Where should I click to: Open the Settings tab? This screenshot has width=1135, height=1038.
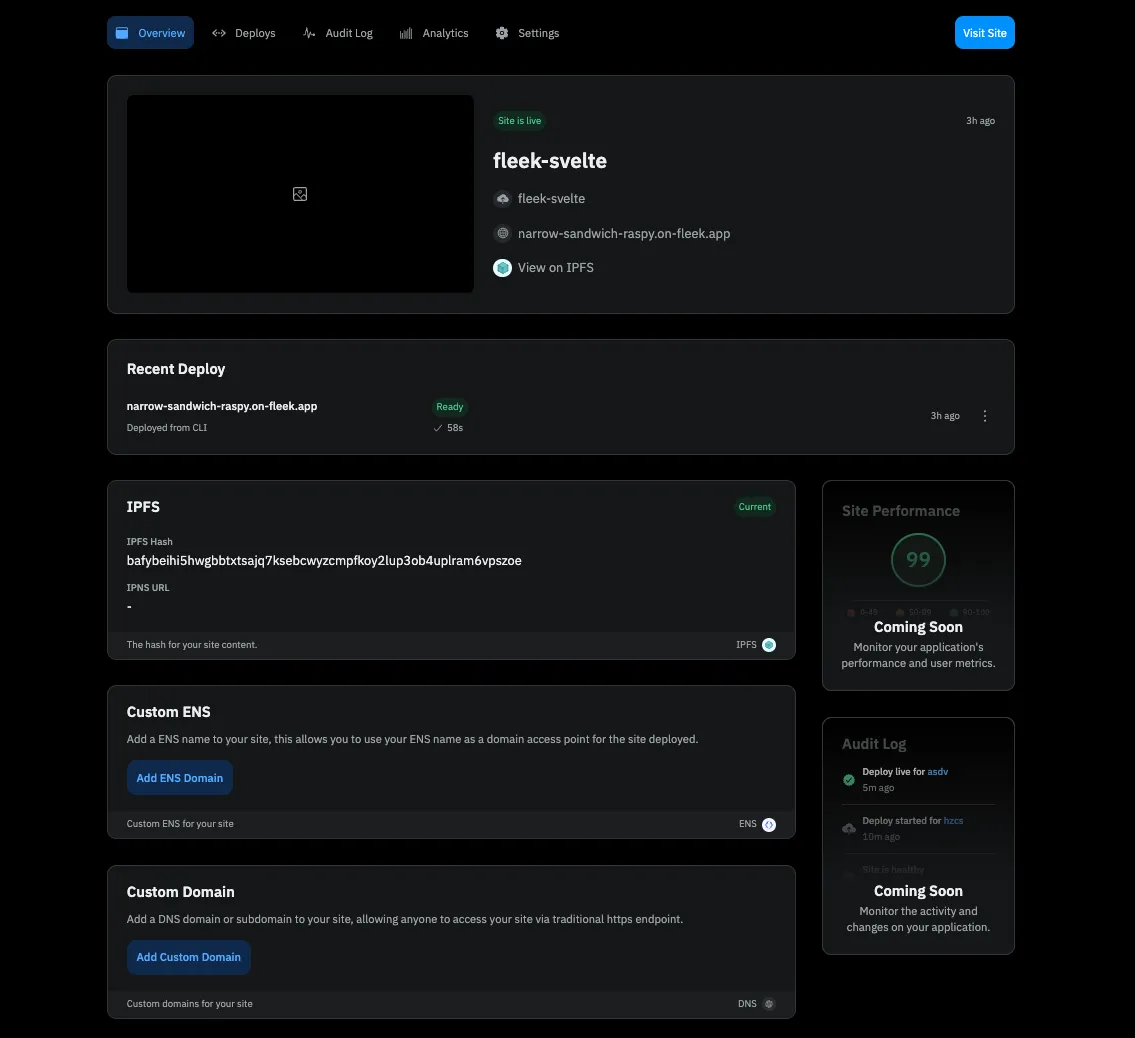tap(527, 33)
